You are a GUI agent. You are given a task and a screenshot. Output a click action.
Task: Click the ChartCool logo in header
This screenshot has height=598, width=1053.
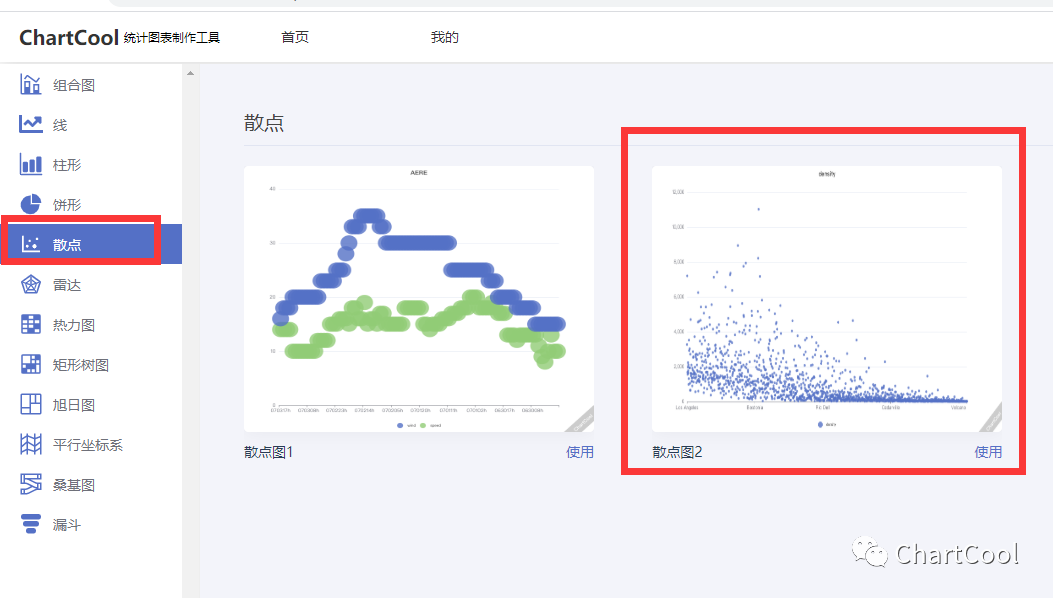[69, 38]
